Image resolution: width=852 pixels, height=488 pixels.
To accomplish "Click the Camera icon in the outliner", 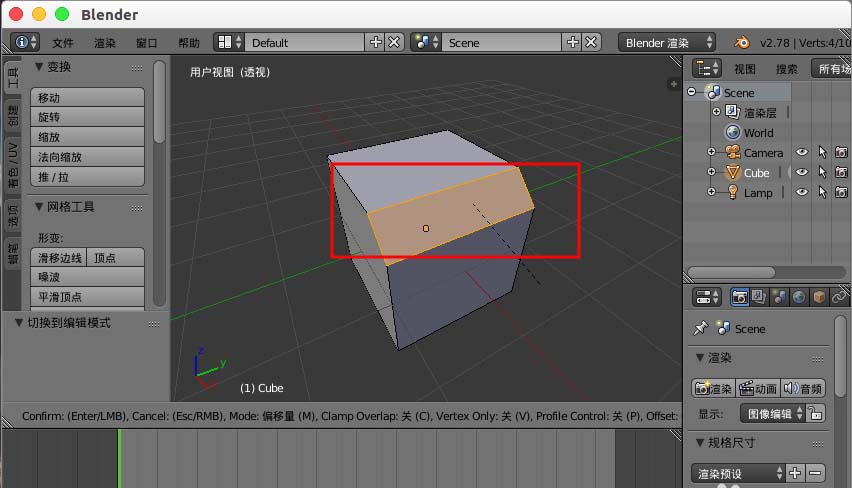I will click(733, 153).
